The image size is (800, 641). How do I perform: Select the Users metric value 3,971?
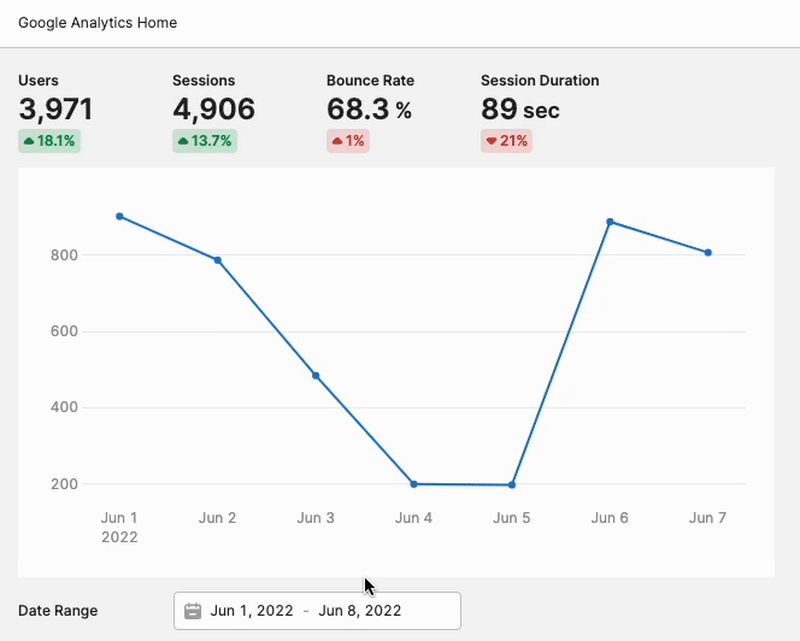55,109
